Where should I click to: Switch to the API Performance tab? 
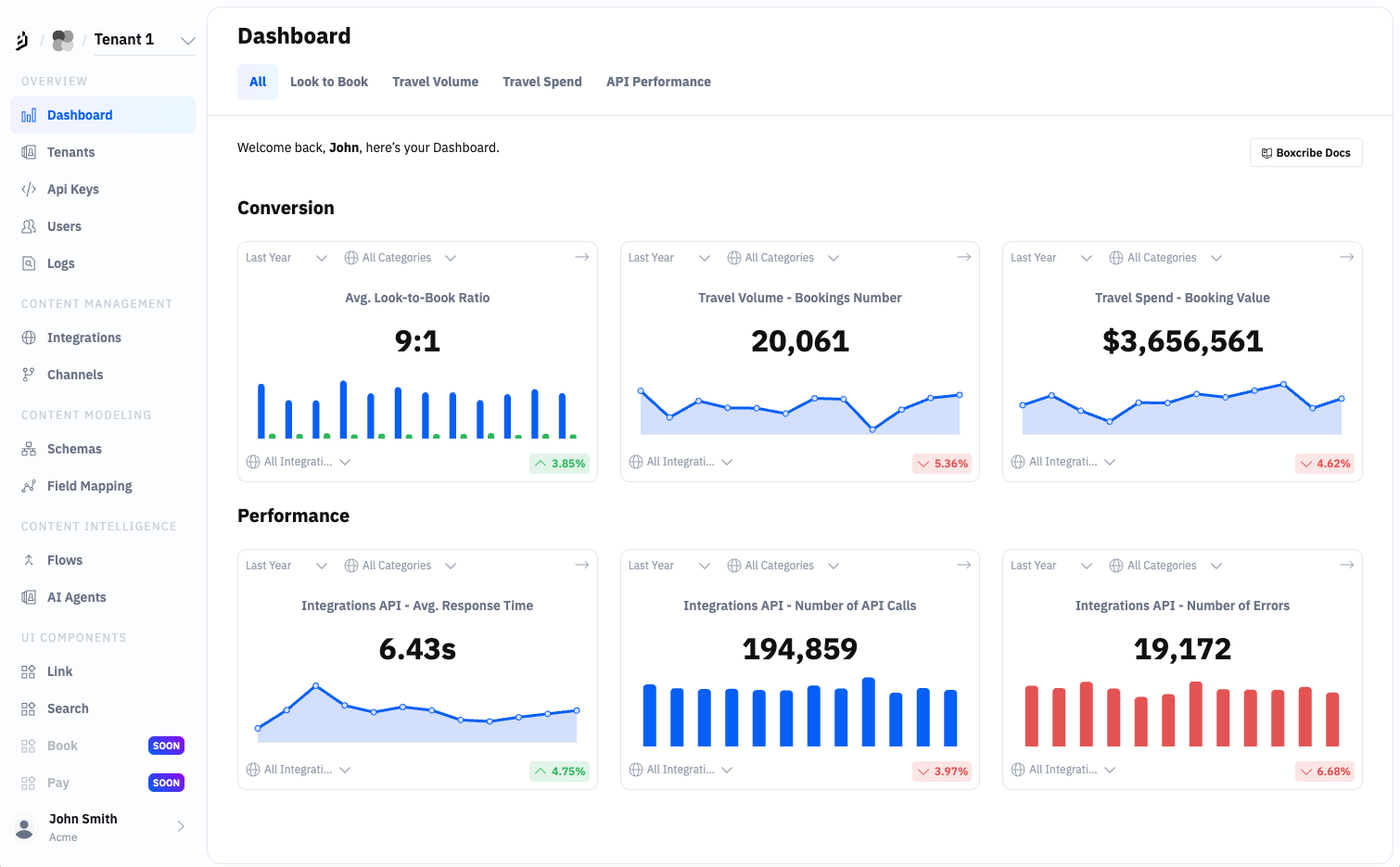click(658, 82)
